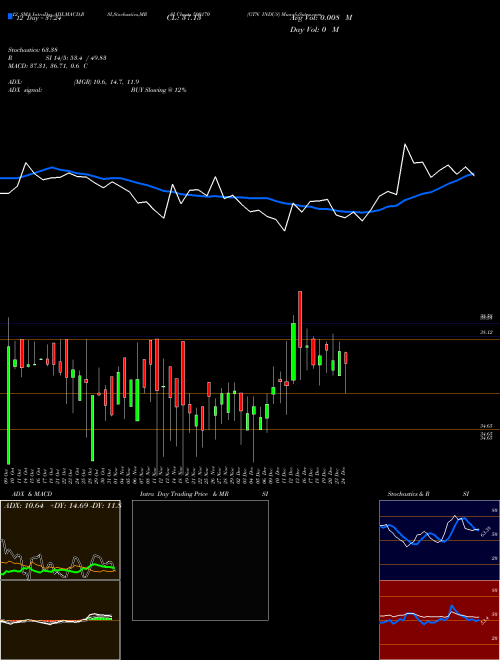Click the red RSI chart panel
Image resolution: width=500 pixels, height=660 pixels.
pyautogui.click(x=439, y=620)
